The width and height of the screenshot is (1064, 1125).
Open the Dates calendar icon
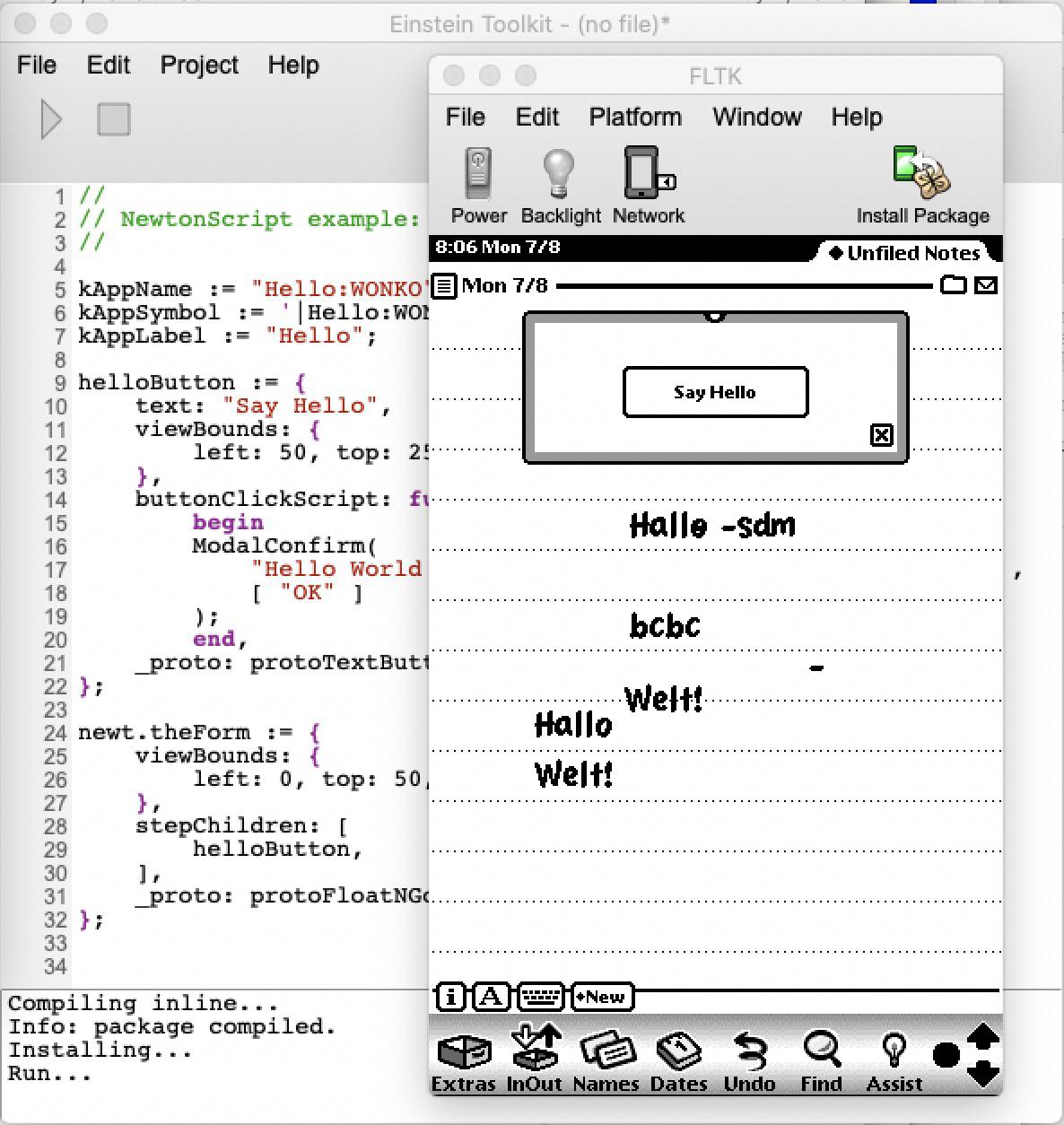tap(678, 1051)
